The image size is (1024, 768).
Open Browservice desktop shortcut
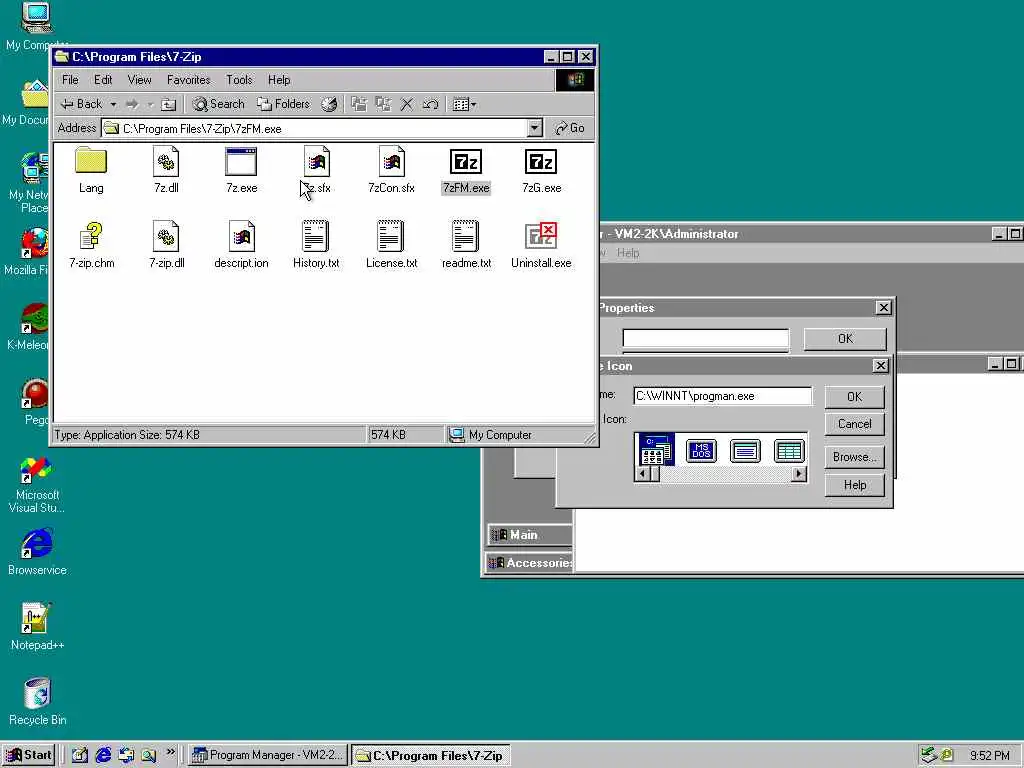(x=37, y=552)
